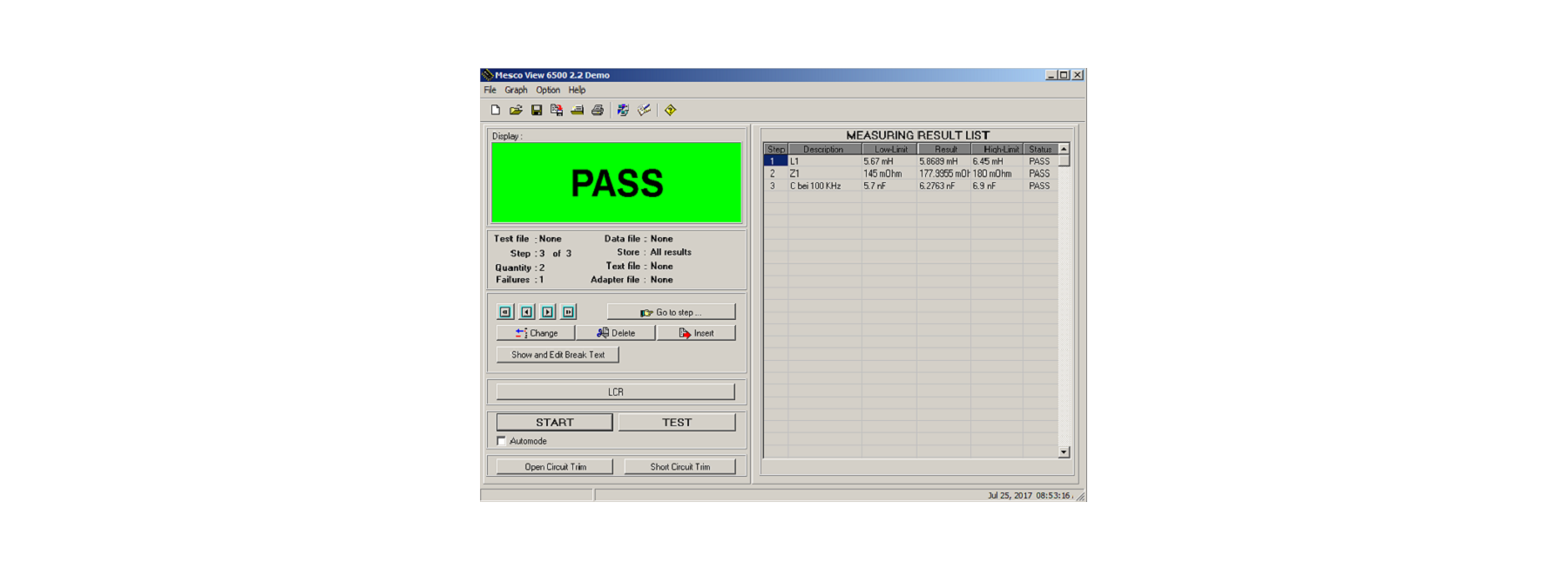Image resolution: width=1568 pixels, height=570 pixels.
Task: Click the Save floppy disk icon
Action: point(537,111)
